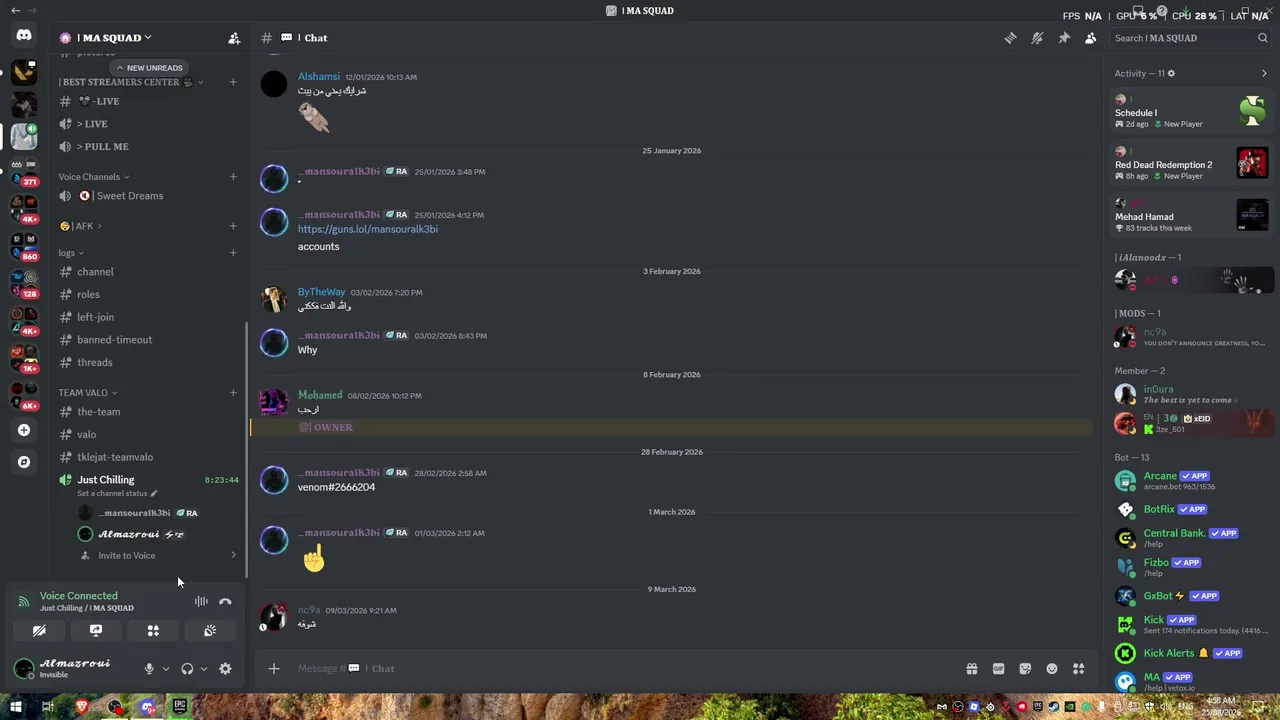Jump to NEW UNREADS

pos(148,68)
